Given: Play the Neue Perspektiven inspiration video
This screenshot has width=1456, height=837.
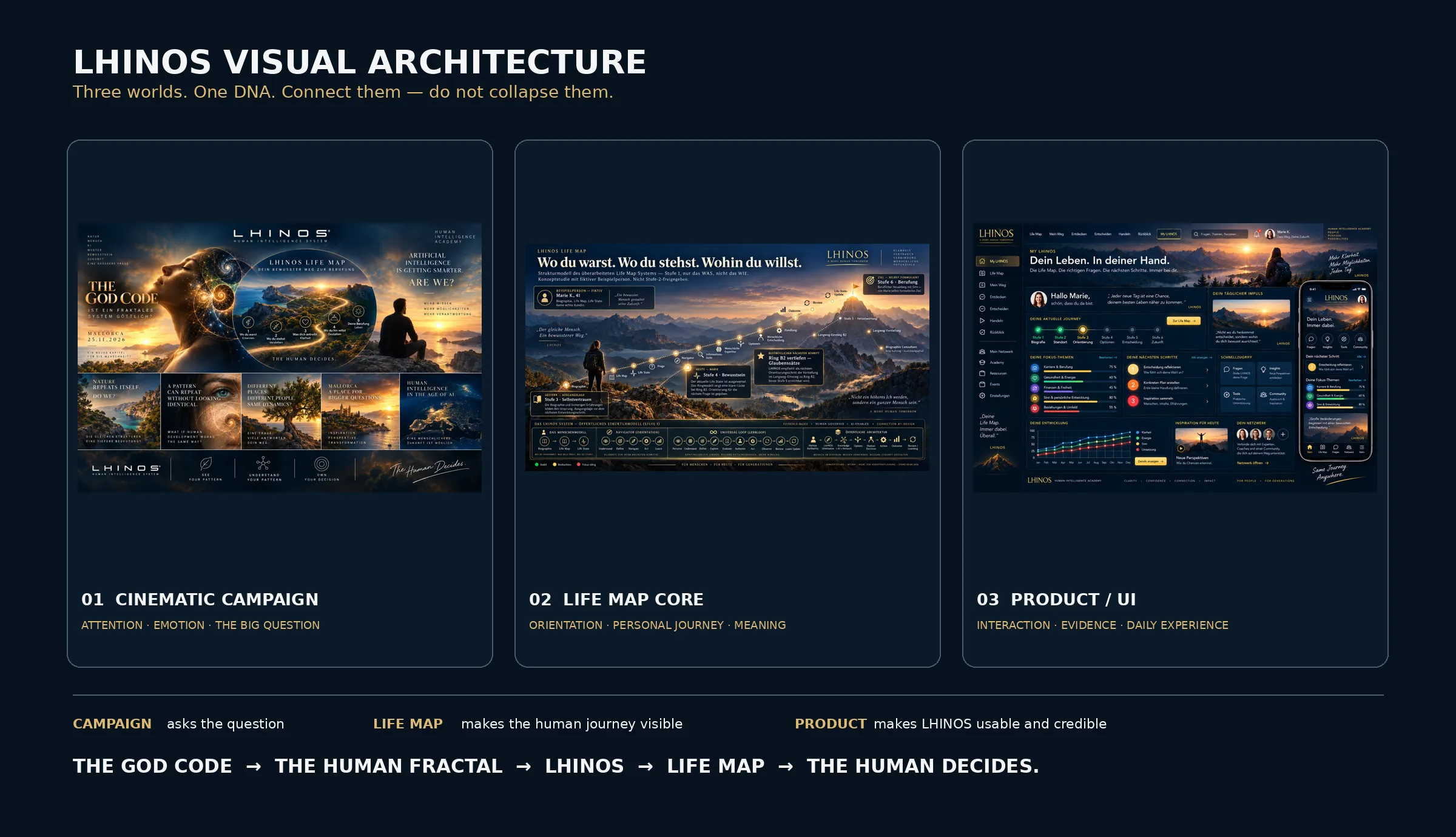Looking at the screenshot, I should pos(1181,449).
